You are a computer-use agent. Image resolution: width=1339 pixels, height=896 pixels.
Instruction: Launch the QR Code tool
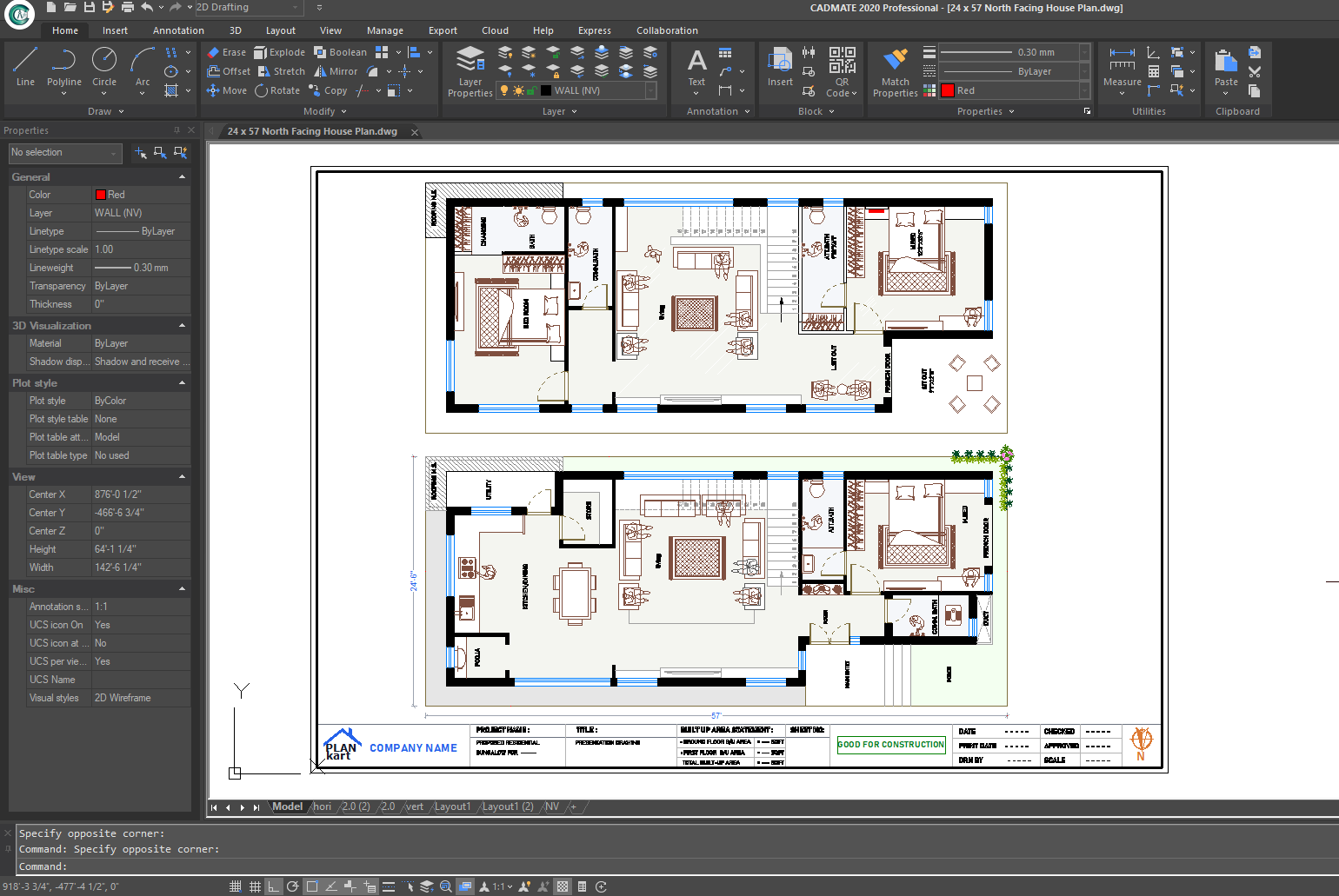(x=842, y=71)
